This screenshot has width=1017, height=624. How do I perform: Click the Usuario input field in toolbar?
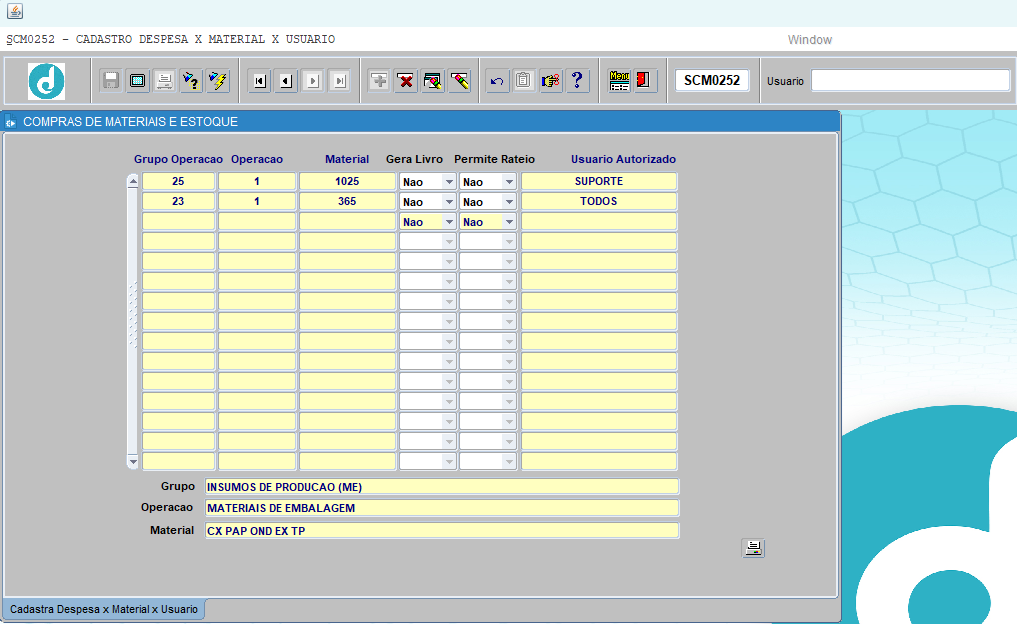[x=910, y=81]
